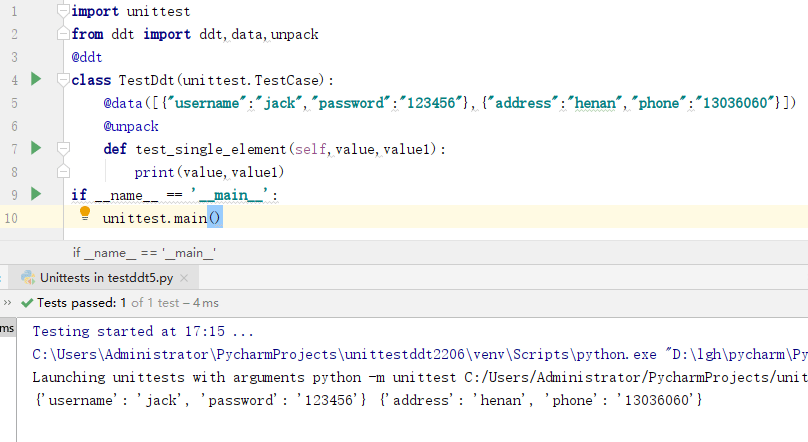
Task: Run test_single_element via gutter arrow
Action: 36,148
